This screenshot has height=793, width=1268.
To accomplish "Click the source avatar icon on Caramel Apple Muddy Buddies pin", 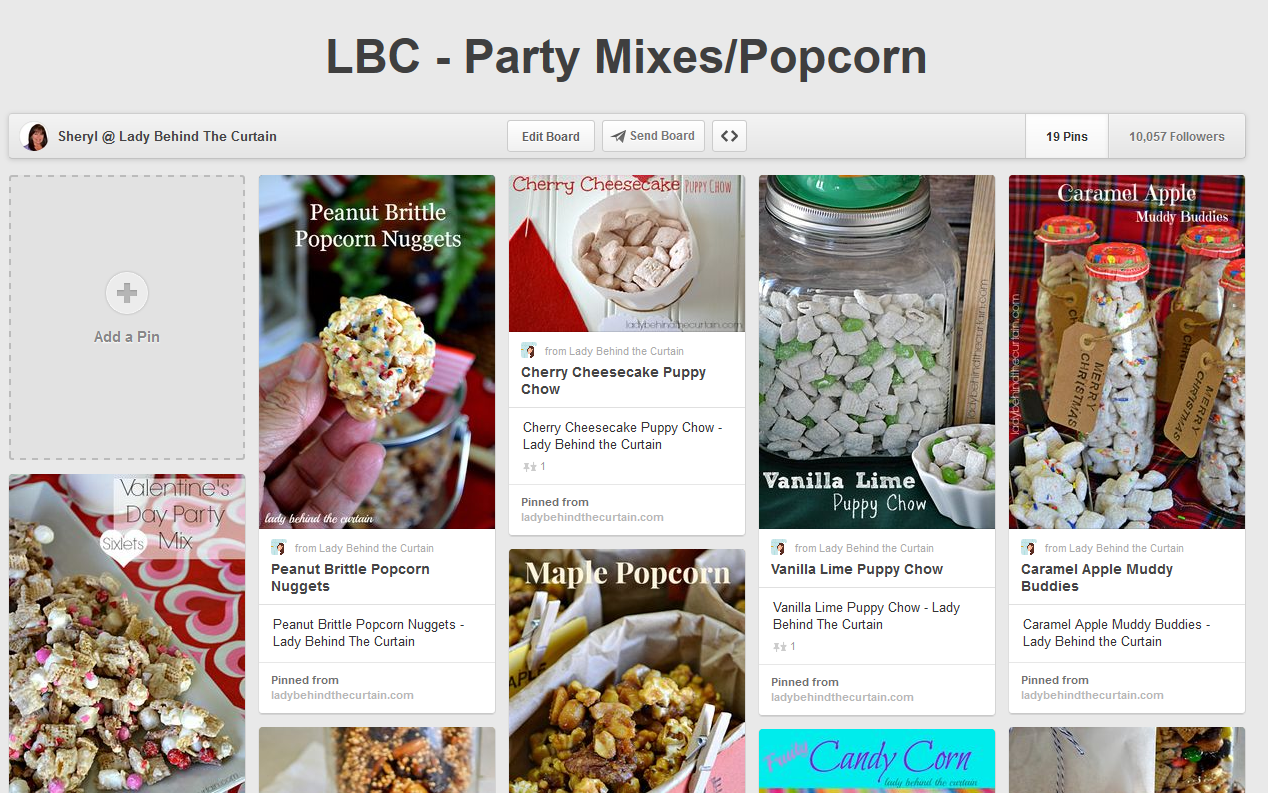I will (x=1029, y=548).
